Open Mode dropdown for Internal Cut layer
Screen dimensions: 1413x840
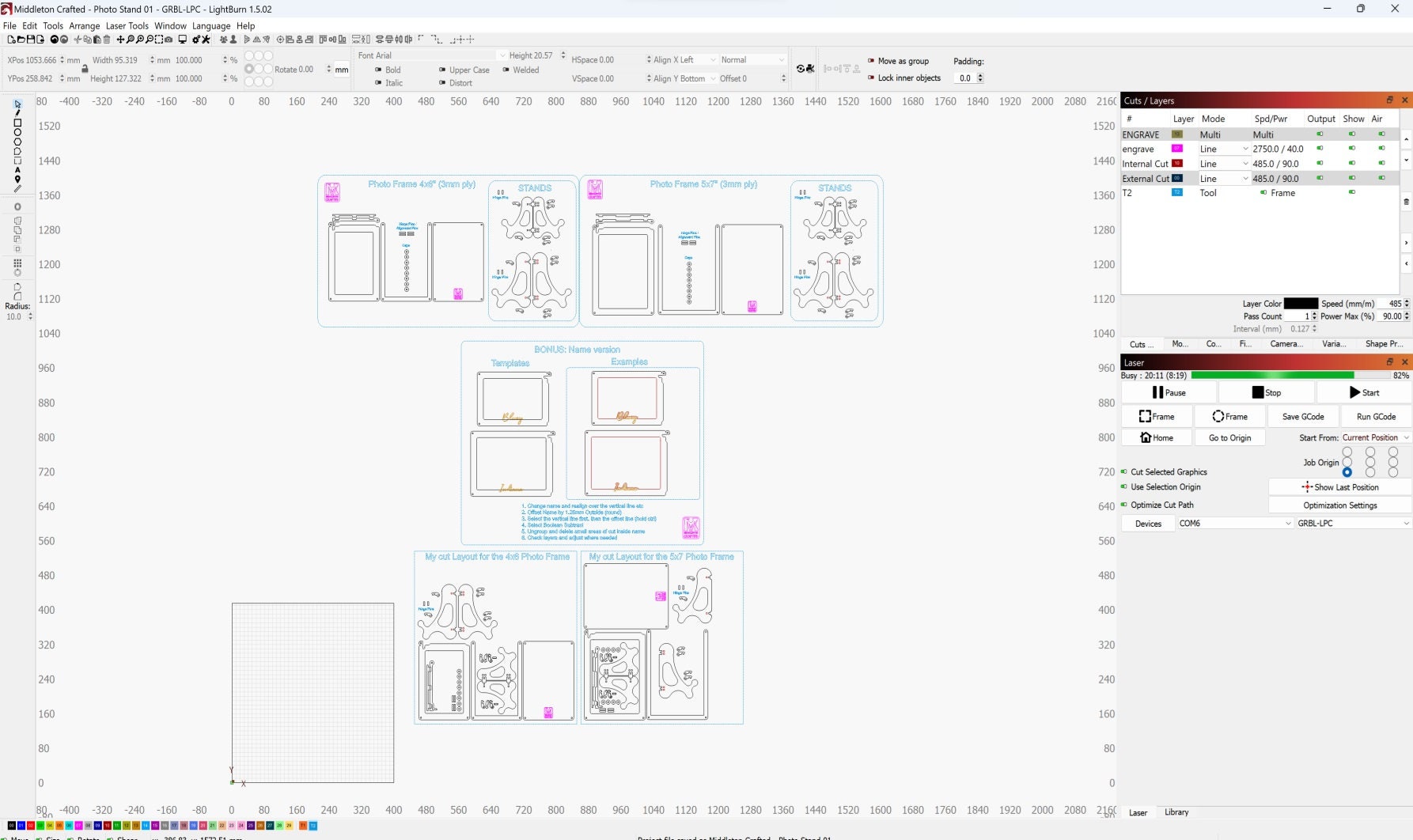pyautogui.click(x=1223, y=164)
